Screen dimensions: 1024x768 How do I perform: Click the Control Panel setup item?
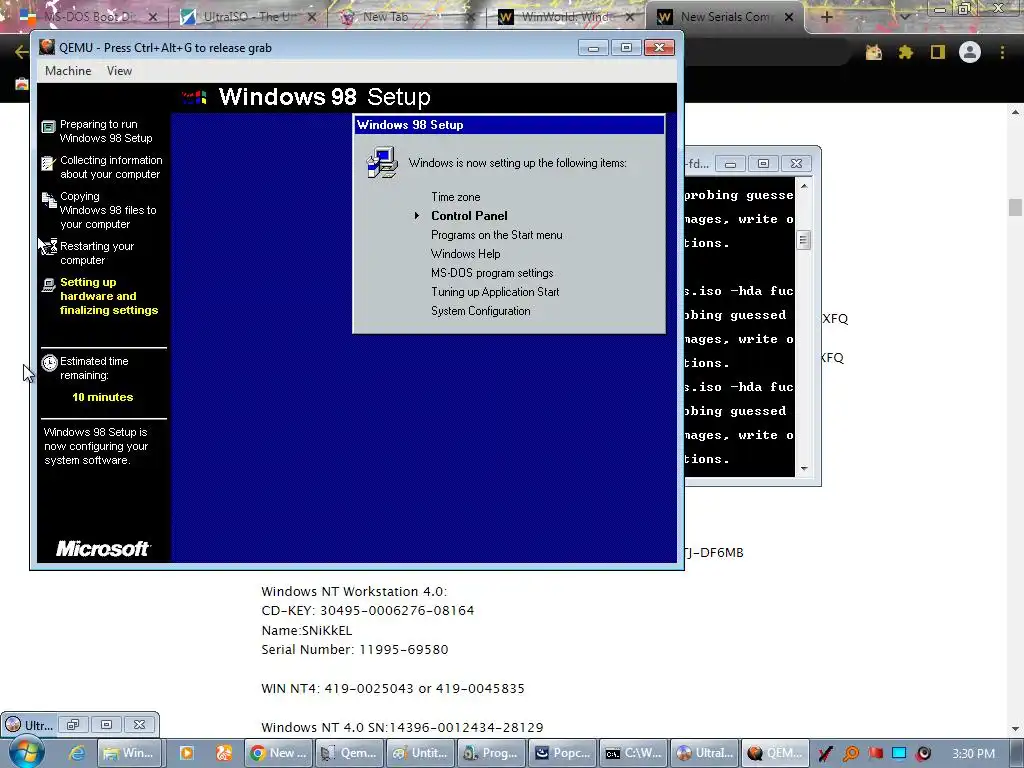469,216
